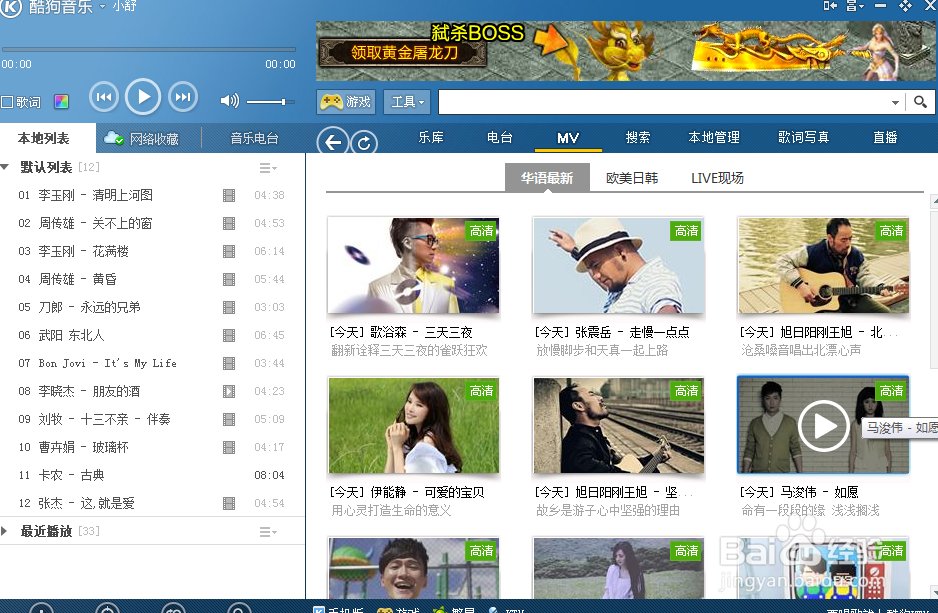Open the 工具 tools dropdown
This screenshot has width=938, height=613.
pos(408,102)
